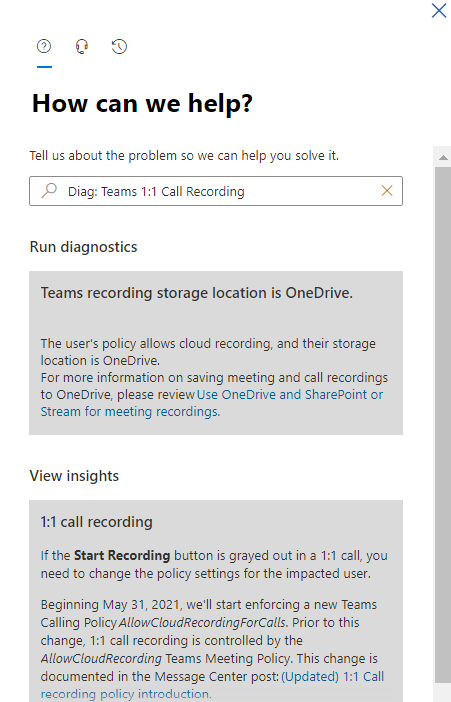Click the scrollbar up arrow
Screen dimensions: 451x702
tap(443, 157)
